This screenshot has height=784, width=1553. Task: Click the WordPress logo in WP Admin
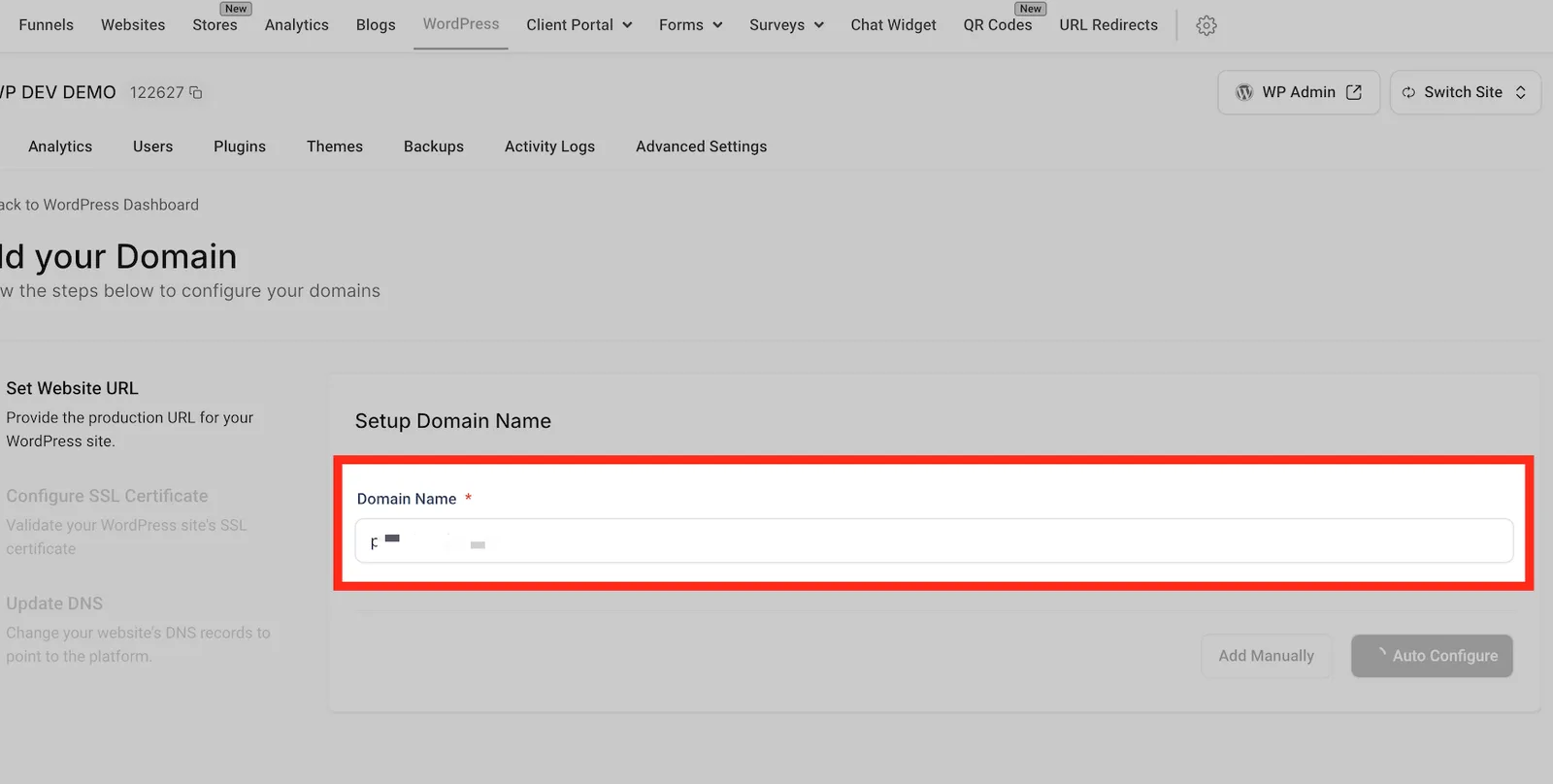point(1243,92)
